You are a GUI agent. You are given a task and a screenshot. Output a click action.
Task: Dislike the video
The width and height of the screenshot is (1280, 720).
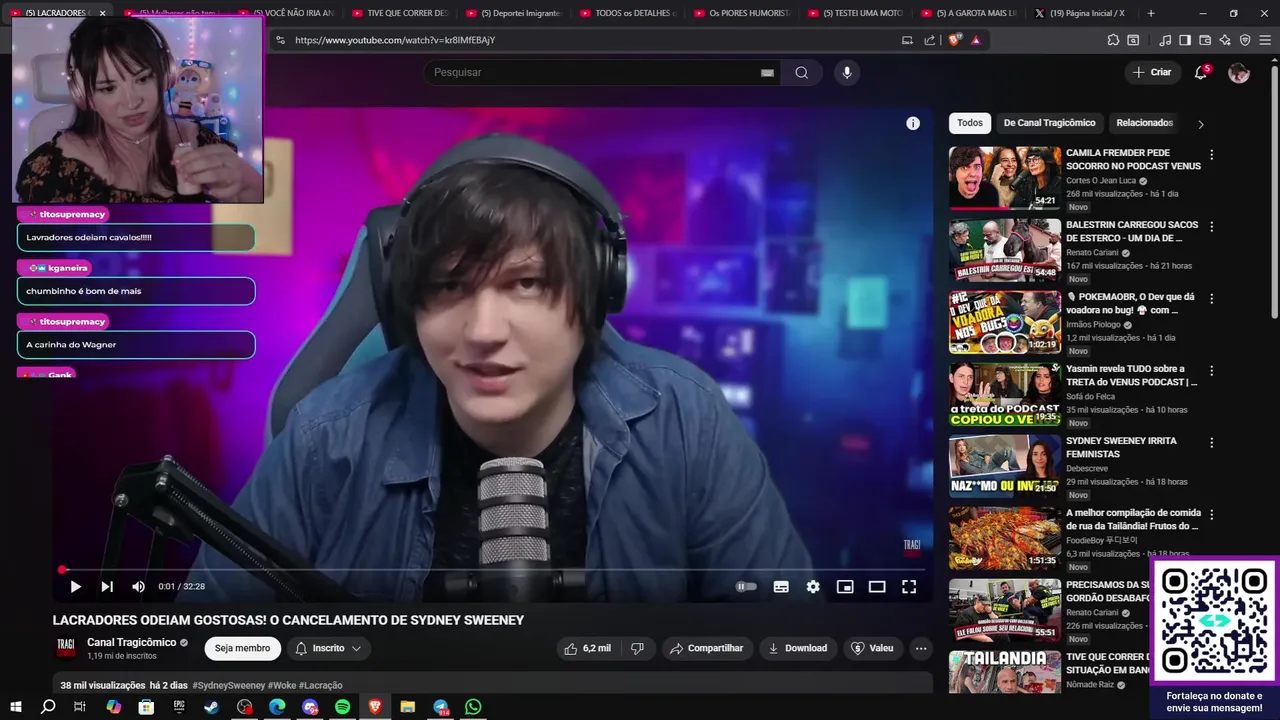coord(638,648)
